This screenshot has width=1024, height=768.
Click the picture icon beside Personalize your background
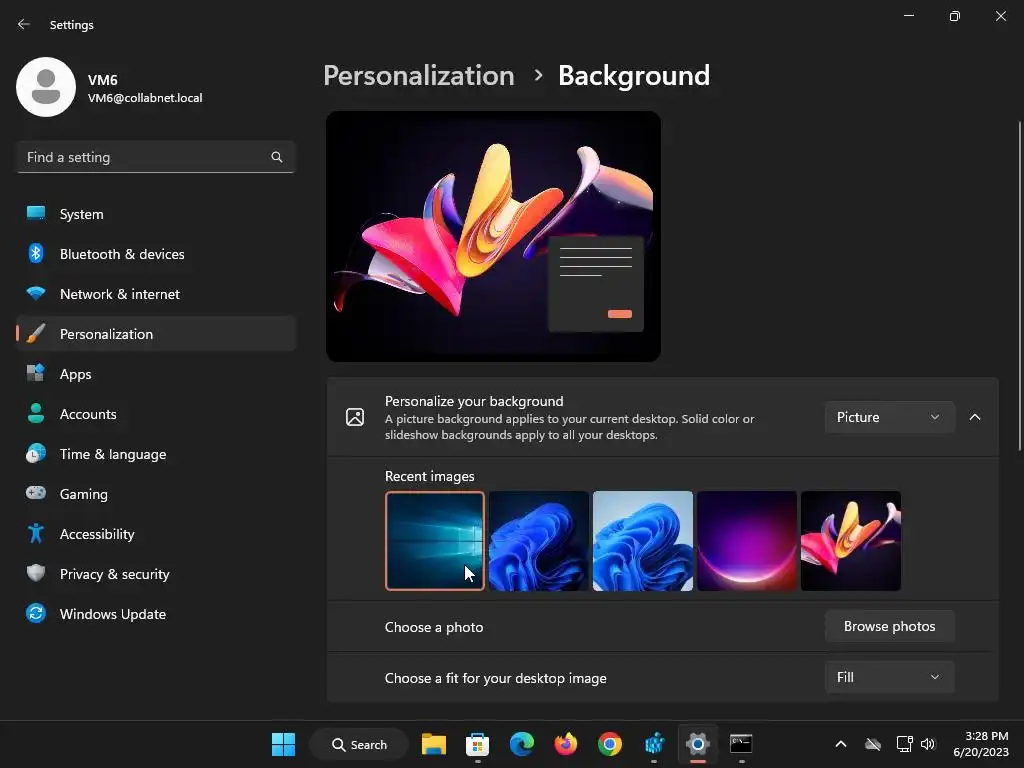tap(355, 417)
